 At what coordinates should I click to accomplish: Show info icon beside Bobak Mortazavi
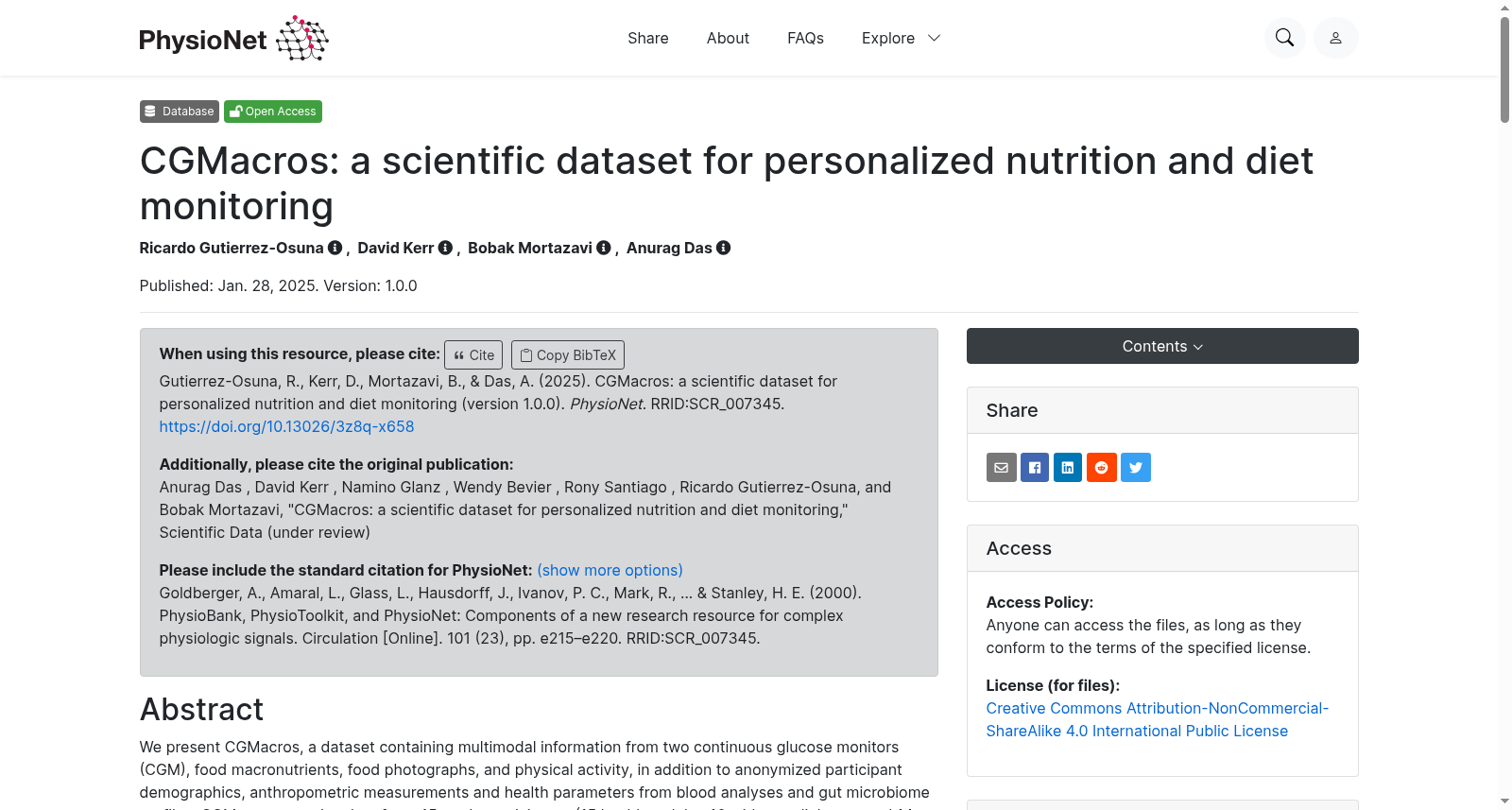pos(604,248)
